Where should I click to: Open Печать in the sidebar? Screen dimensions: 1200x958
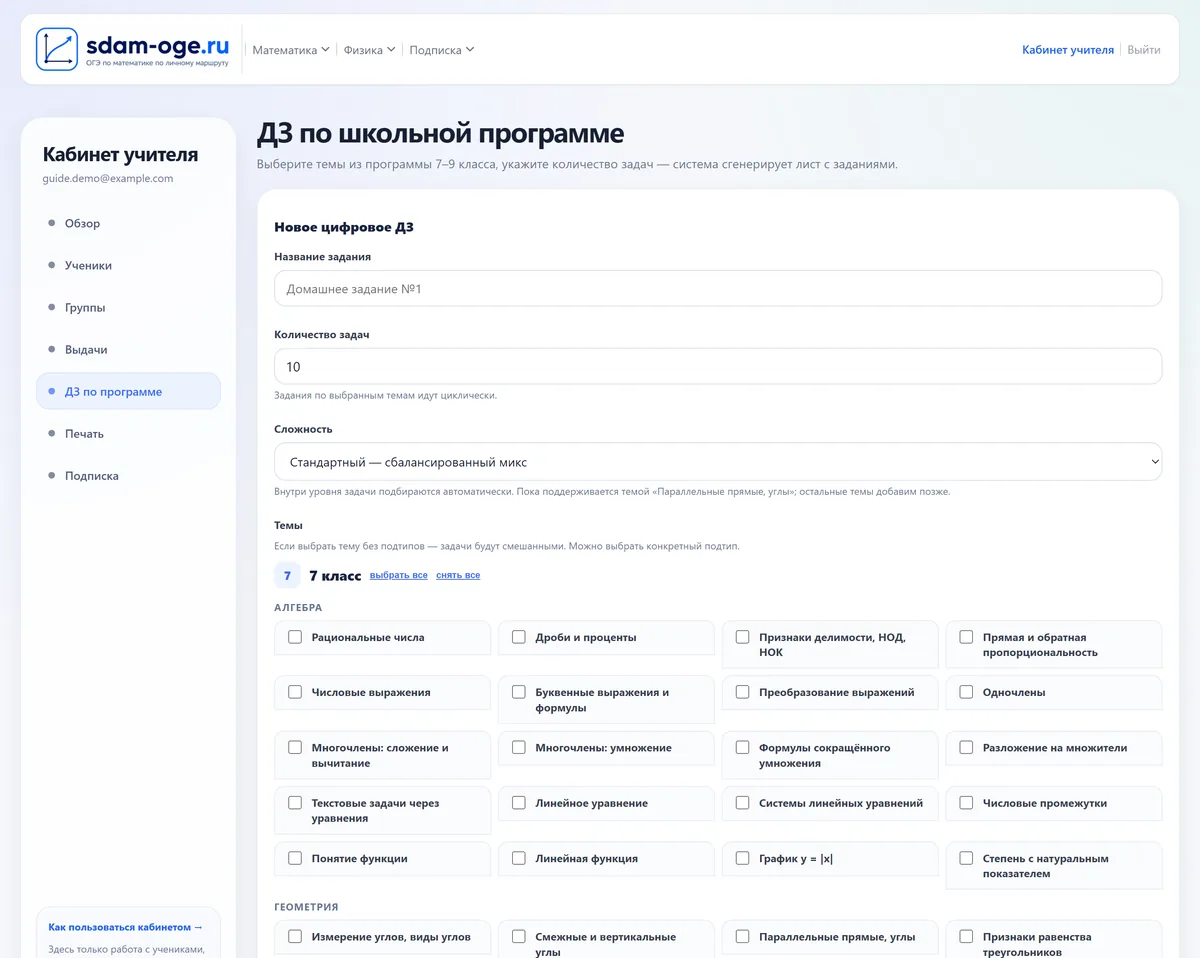point(128,433)
